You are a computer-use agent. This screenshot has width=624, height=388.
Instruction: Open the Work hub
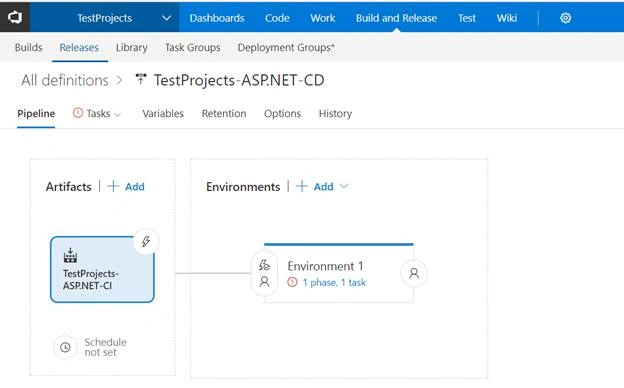(x=323, y=18)
